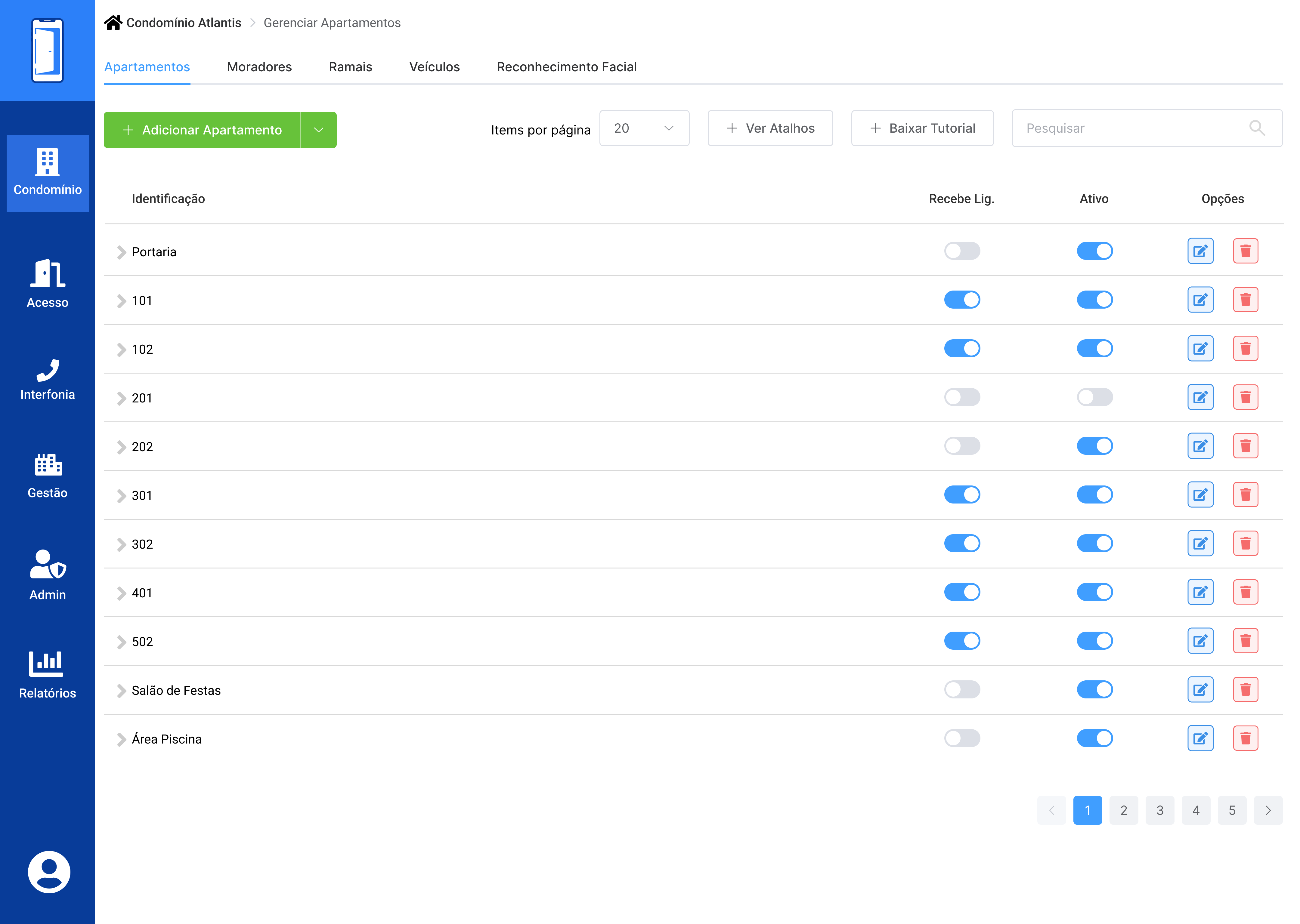Open the Admin sidebar section
The image size is (1300, 924).
47,575
